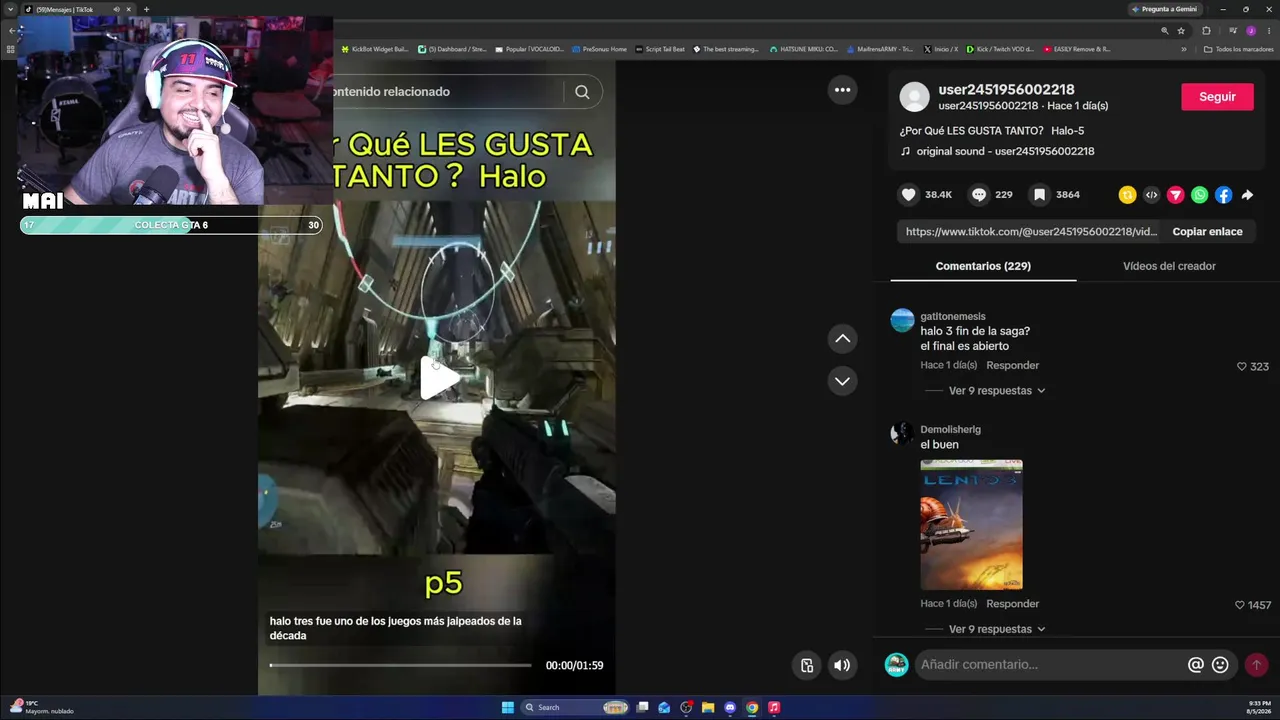Expand replies under gatitonemesis comment
The image size is (1280, 720).
click(996, 391)
